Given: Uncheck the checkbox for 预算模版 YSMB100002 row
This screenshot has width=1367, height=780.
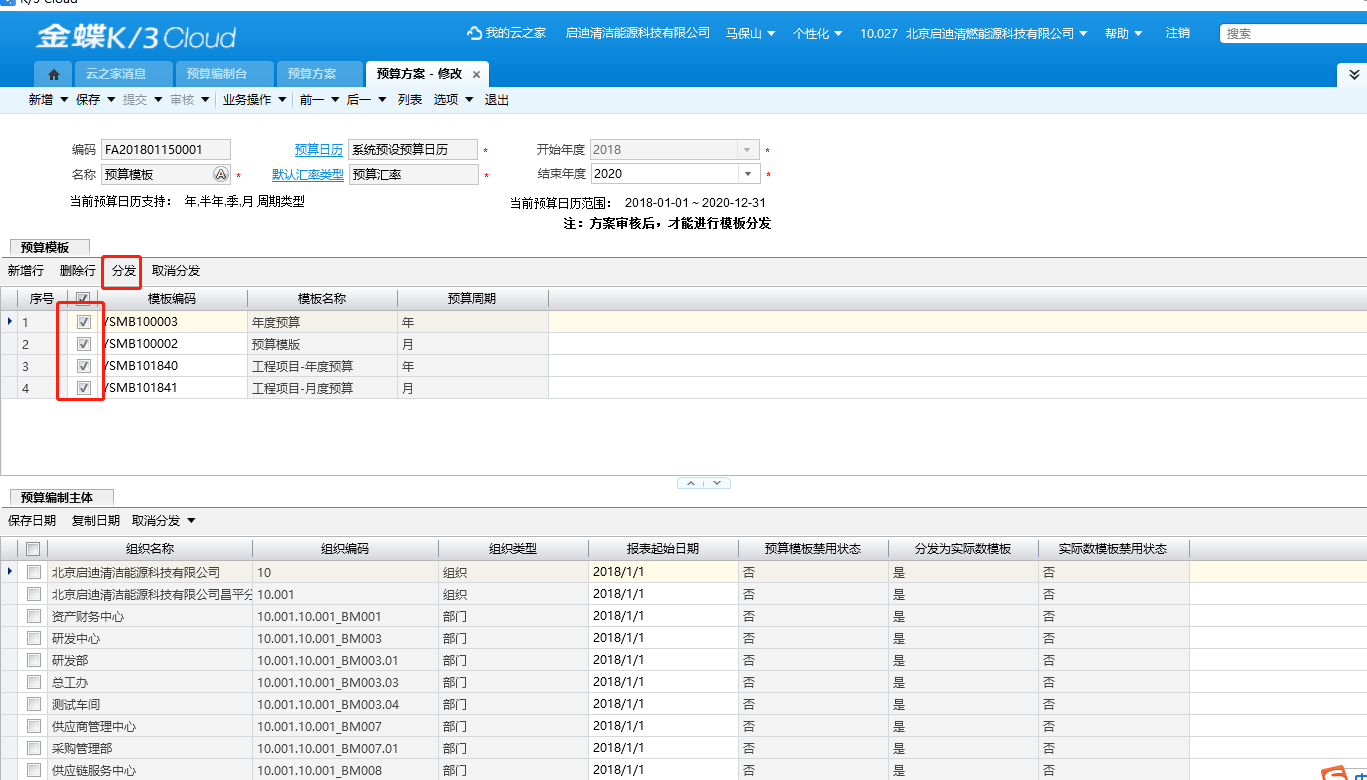Looking at the screenshot, I should [x=84, y=344].
